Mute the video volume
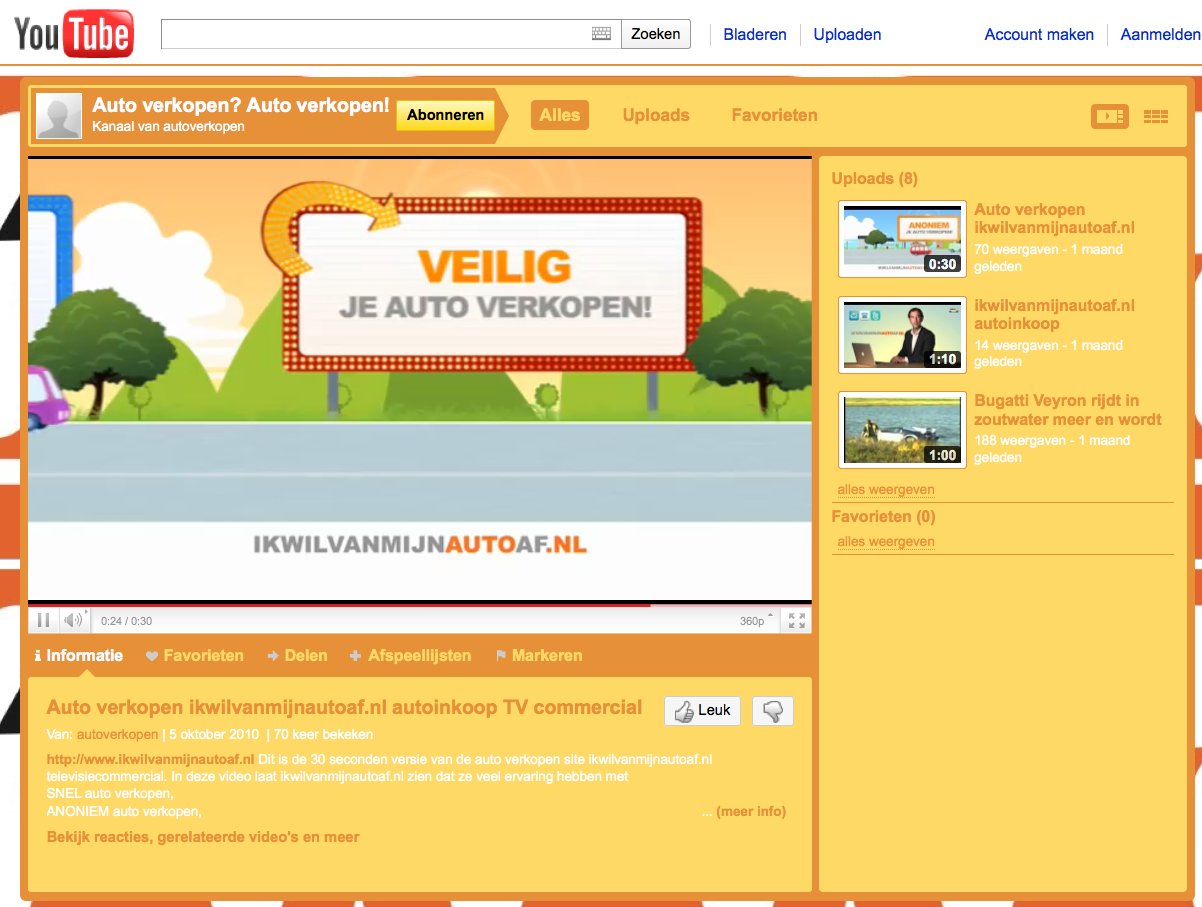The width and height of the screenshot is (1202, 907). tap(73, 621)
